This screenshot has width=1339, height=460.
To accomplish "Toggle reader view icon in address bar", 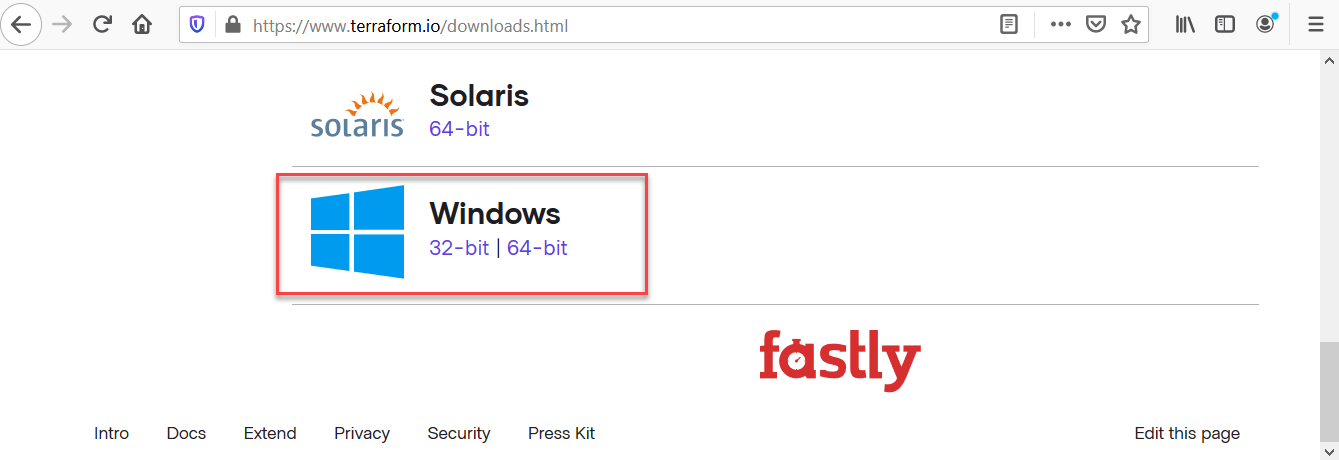I will click(1009, 25).
